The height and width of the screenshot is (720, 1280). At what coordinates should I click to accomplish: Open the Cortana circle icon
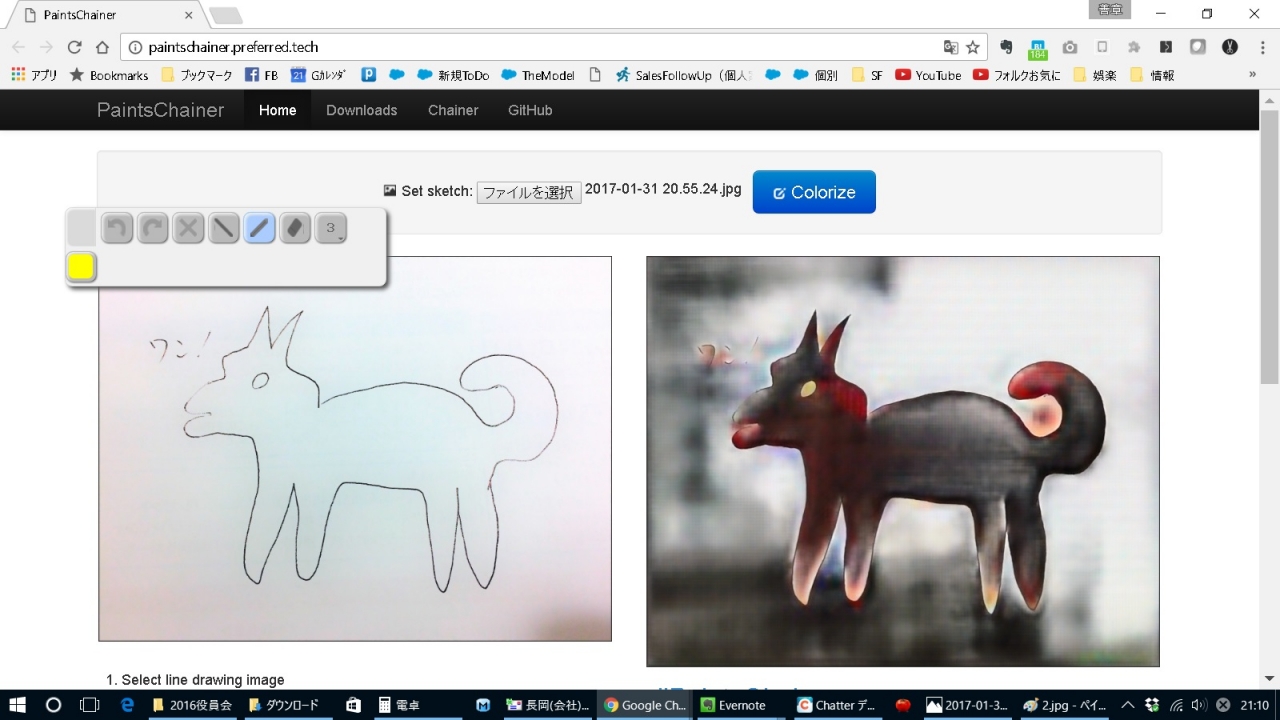tap(54, 705)
